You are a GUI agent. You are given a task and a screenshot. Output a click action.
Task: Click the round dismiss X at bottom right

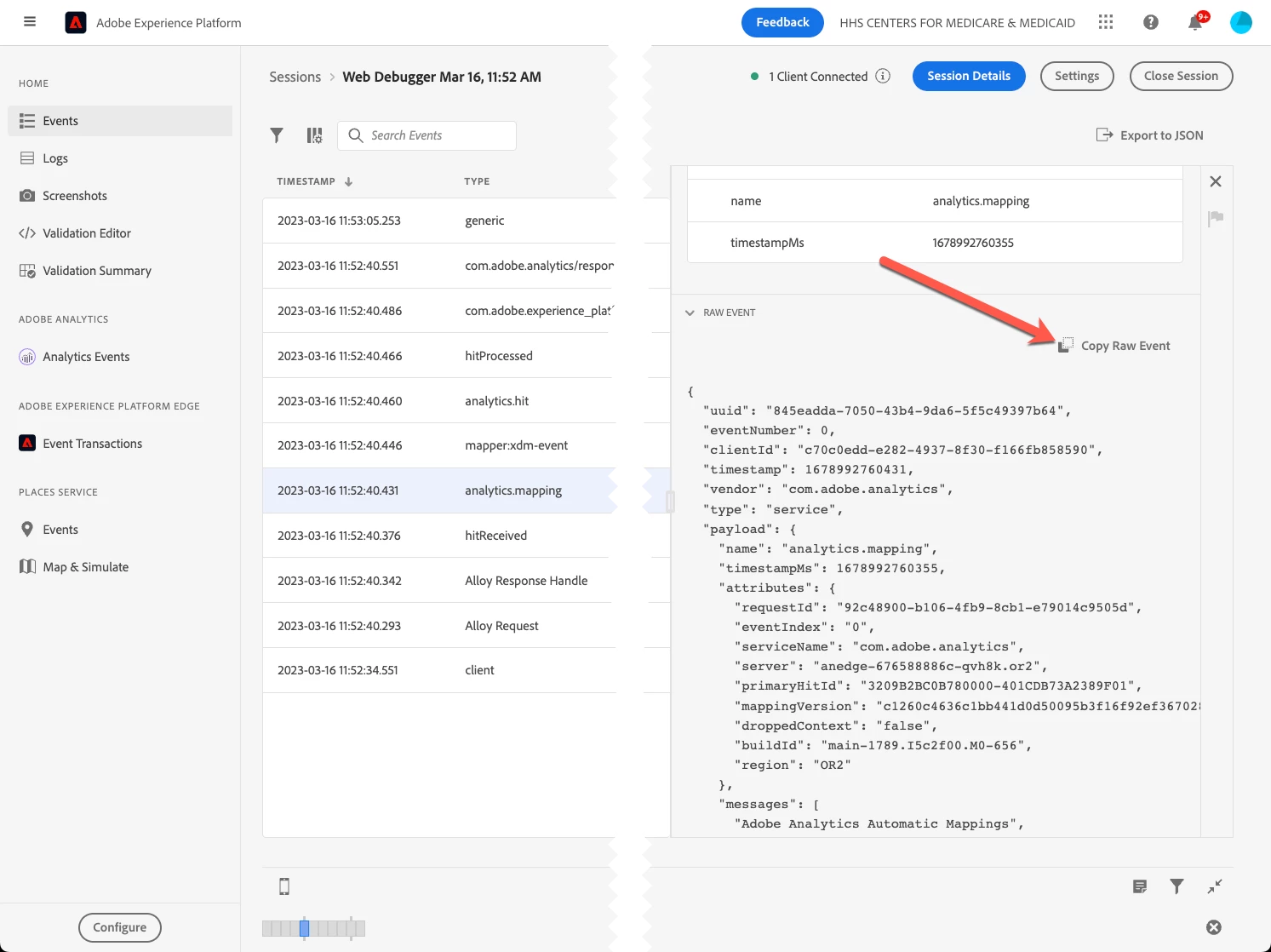1214,927
